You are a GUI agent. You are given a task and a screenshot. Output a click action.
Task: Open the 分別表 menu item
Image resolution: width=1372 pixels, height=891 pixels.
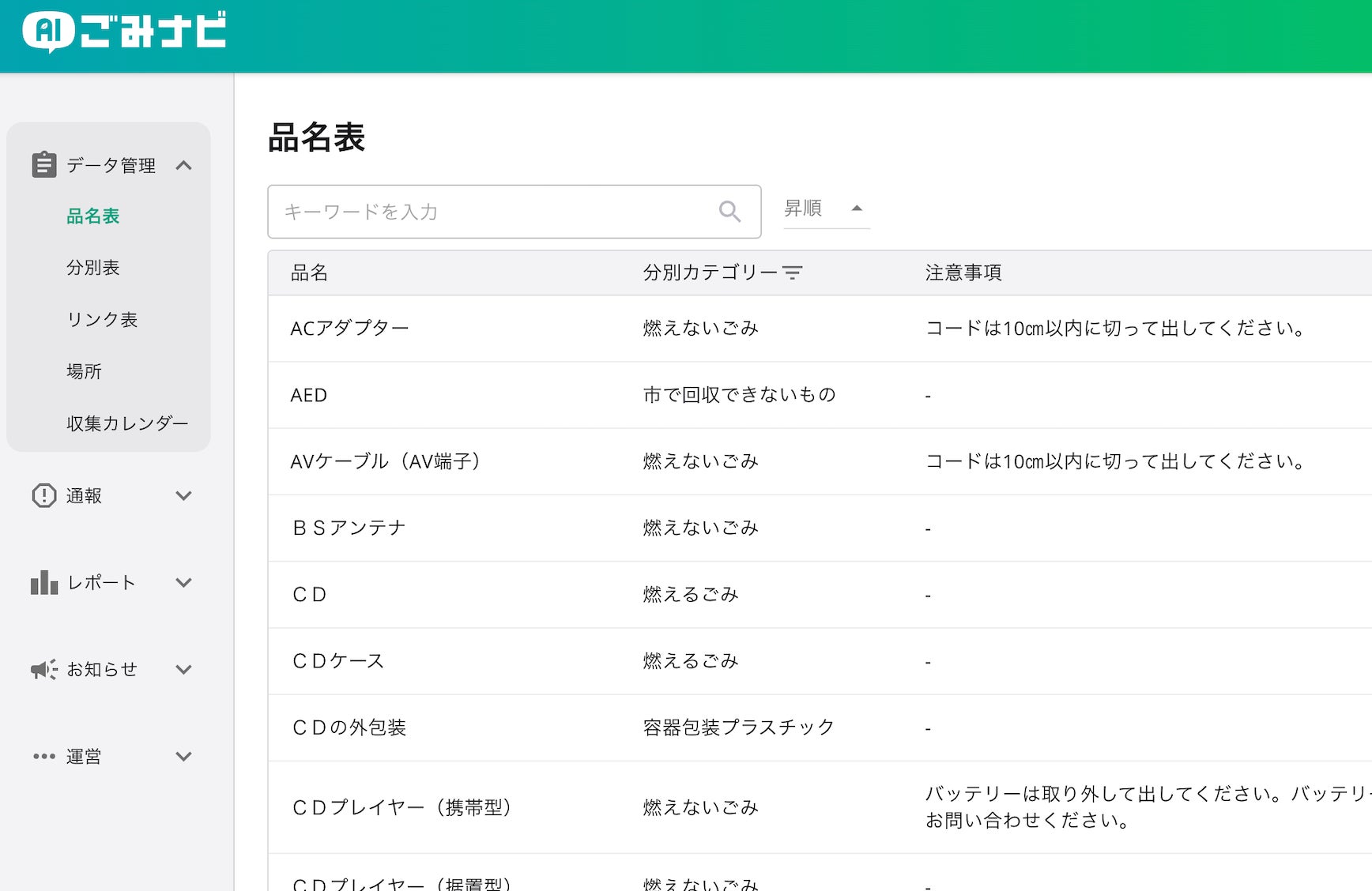coord(92,268)
